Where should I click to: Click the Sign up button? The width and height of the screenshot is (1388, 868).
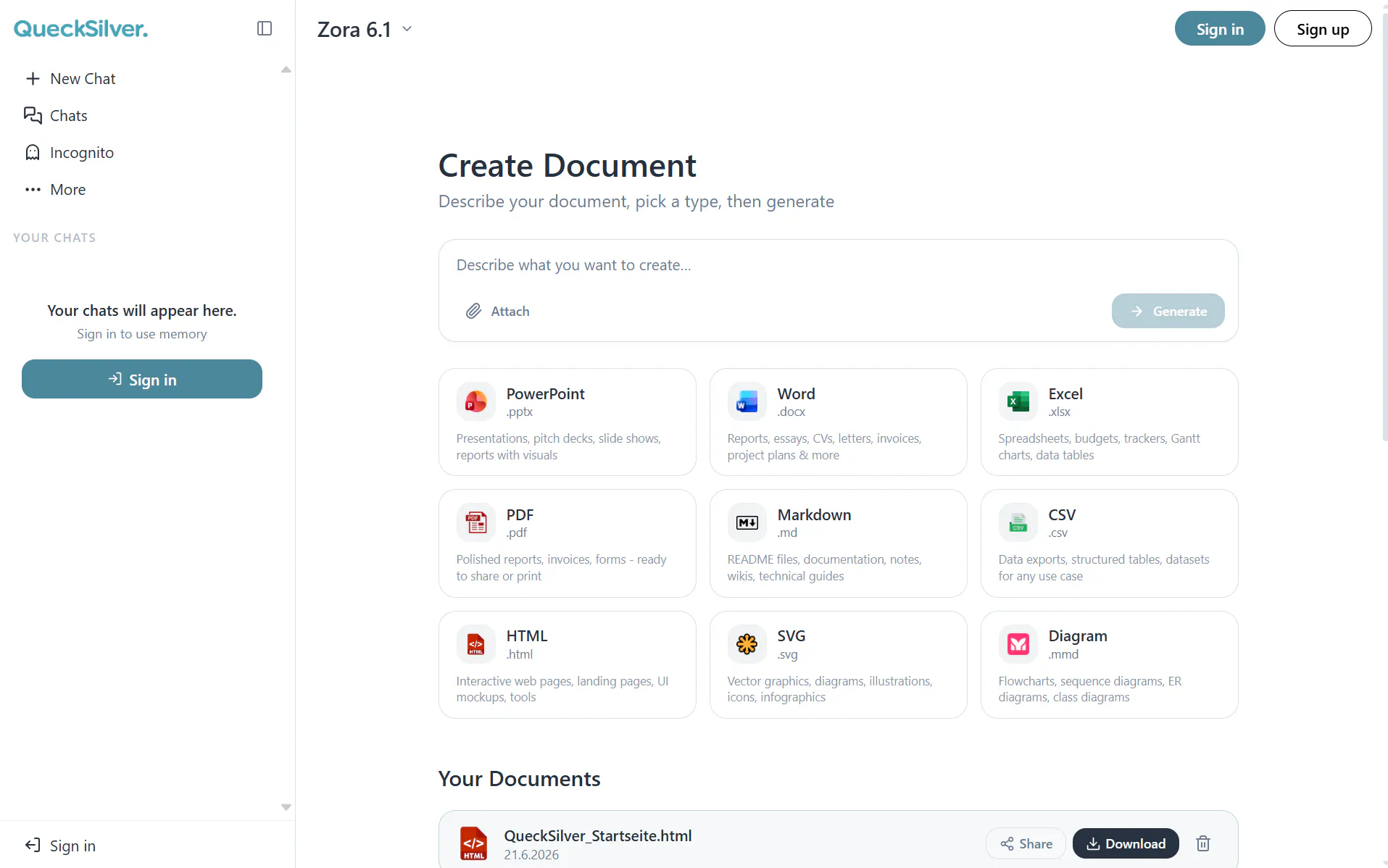(x=1323, y=29)
